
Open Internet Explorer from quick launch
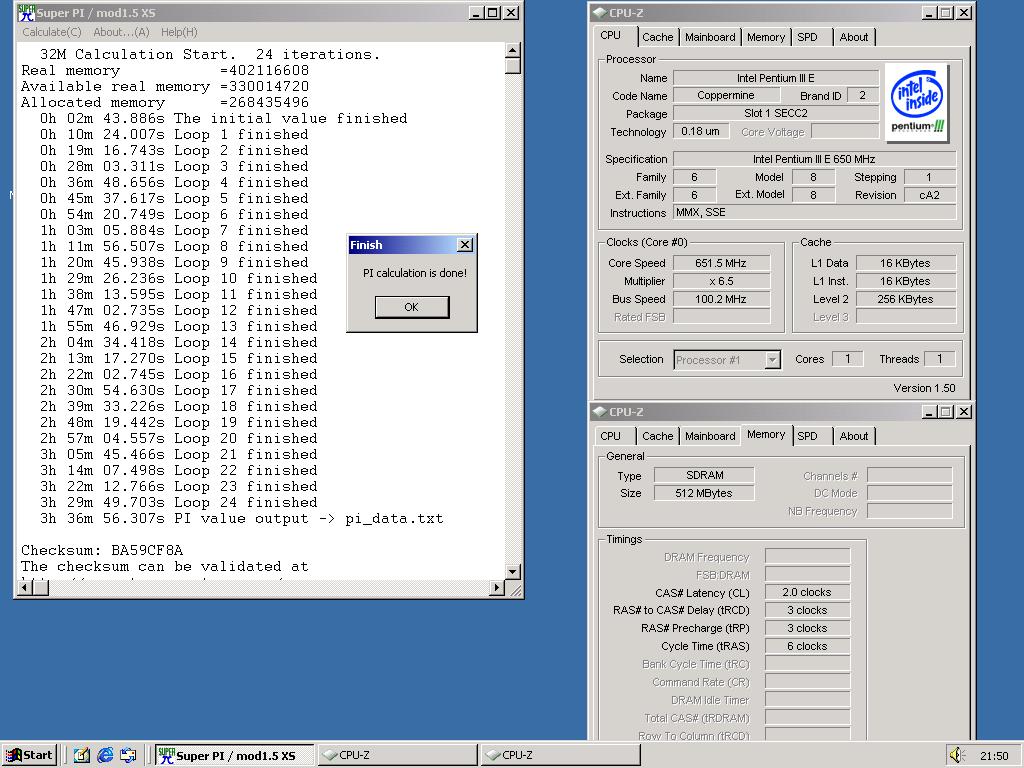pos(105,755)
